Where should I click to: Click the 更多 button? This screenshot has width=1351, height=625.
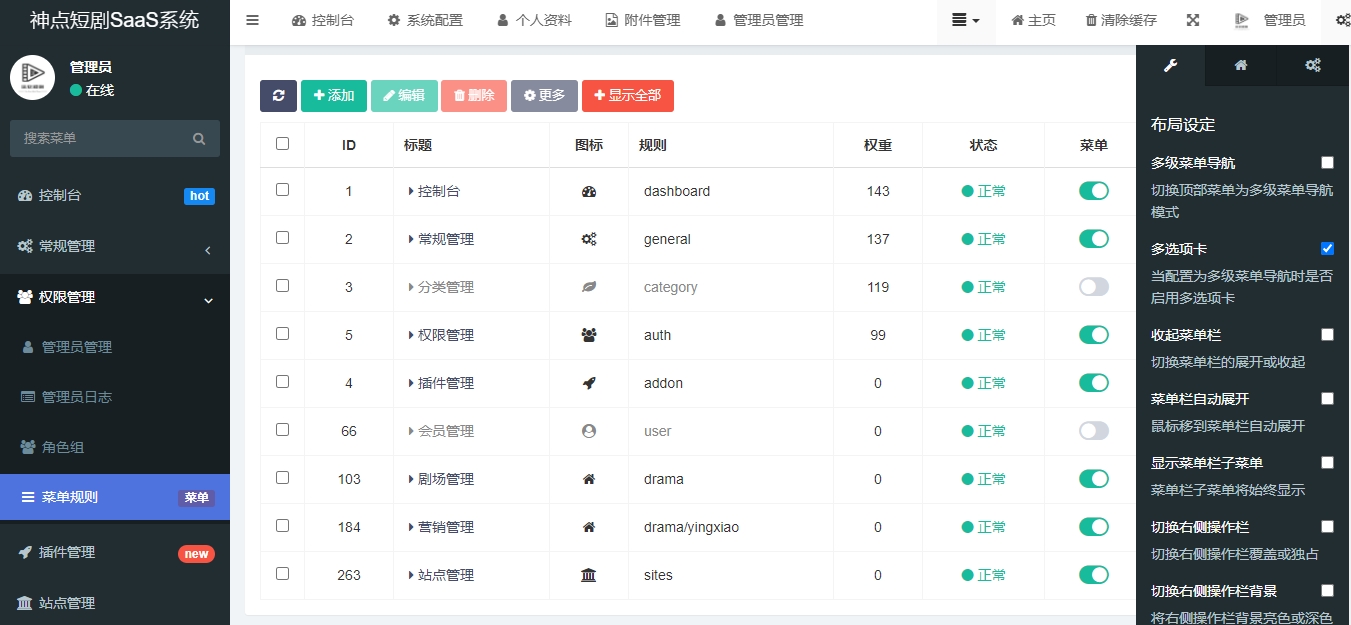pos(544,96)
